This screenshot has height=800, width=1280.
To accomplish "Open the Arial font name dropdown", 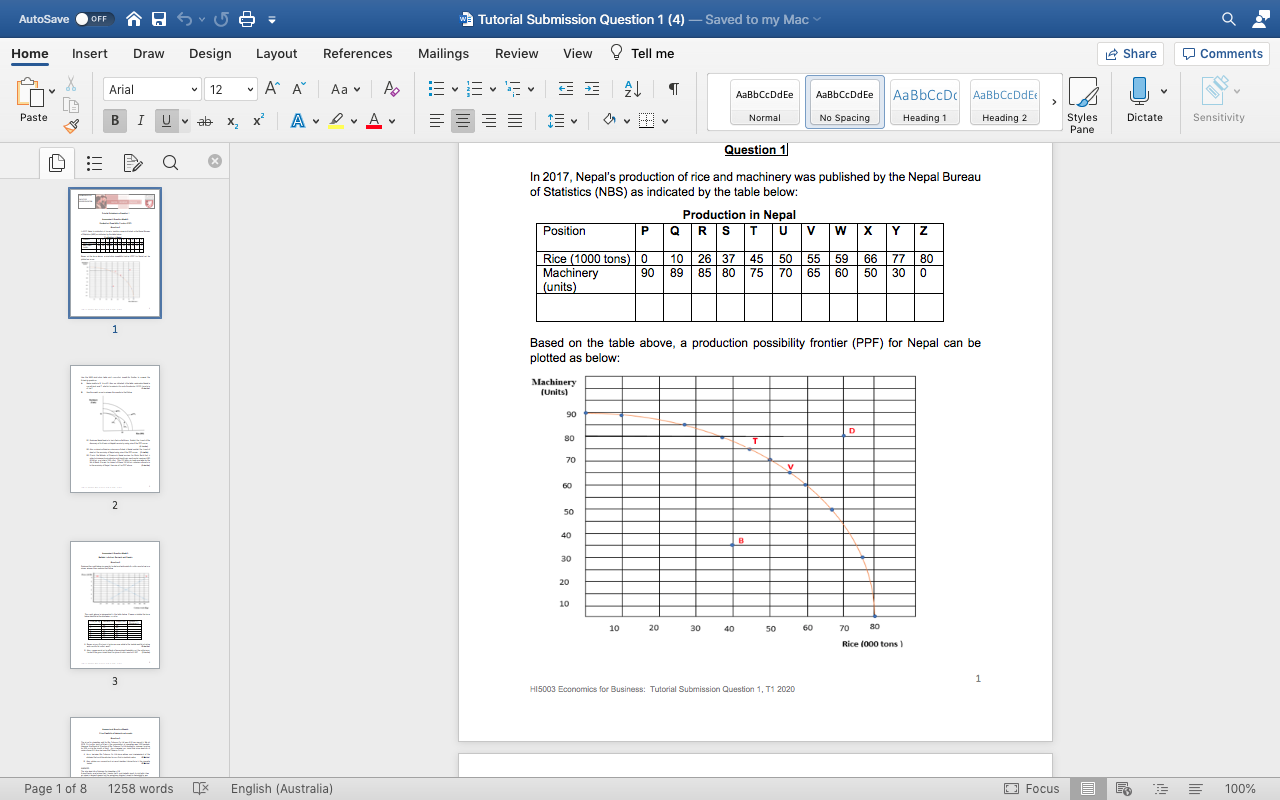I will coord(194,90).
